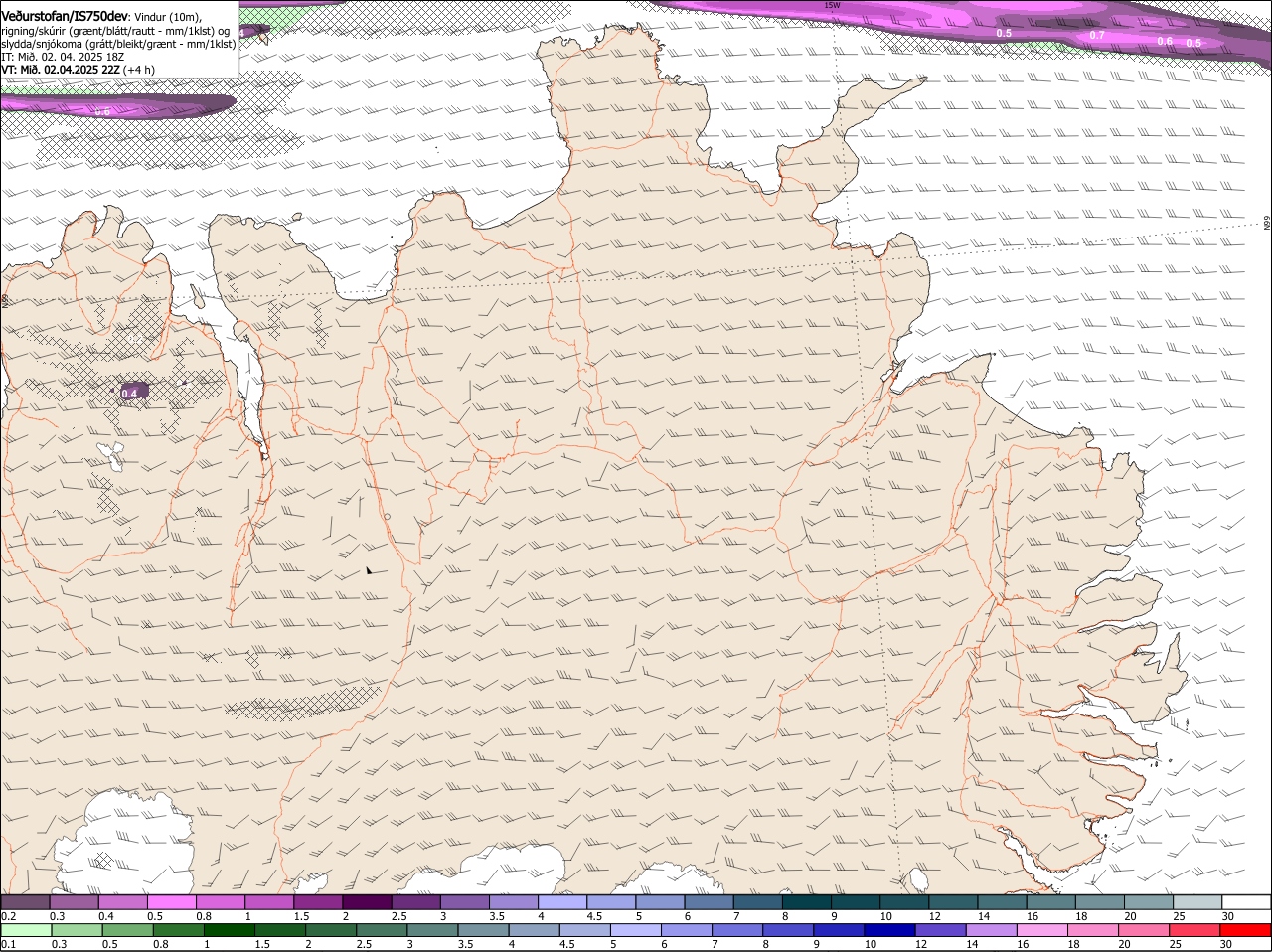Click the 'VT: Mið. 02.04.2025 22Z' valid time

[63, 70]
